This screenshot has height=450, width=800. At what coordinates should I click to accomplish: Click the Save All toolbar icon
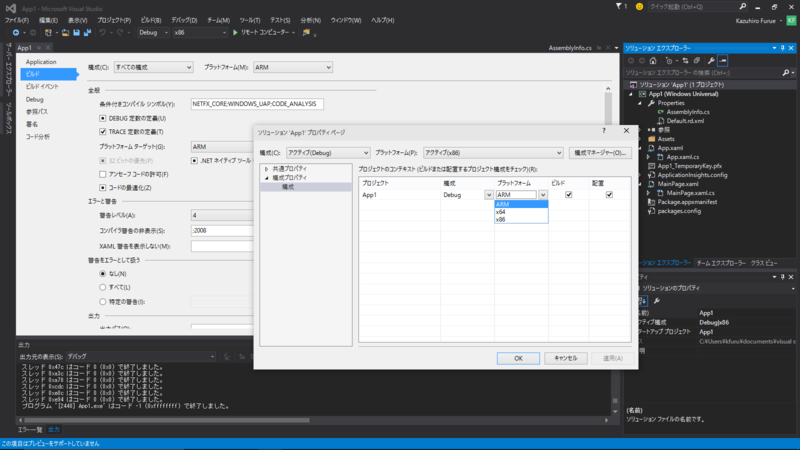tap(87, 33)
